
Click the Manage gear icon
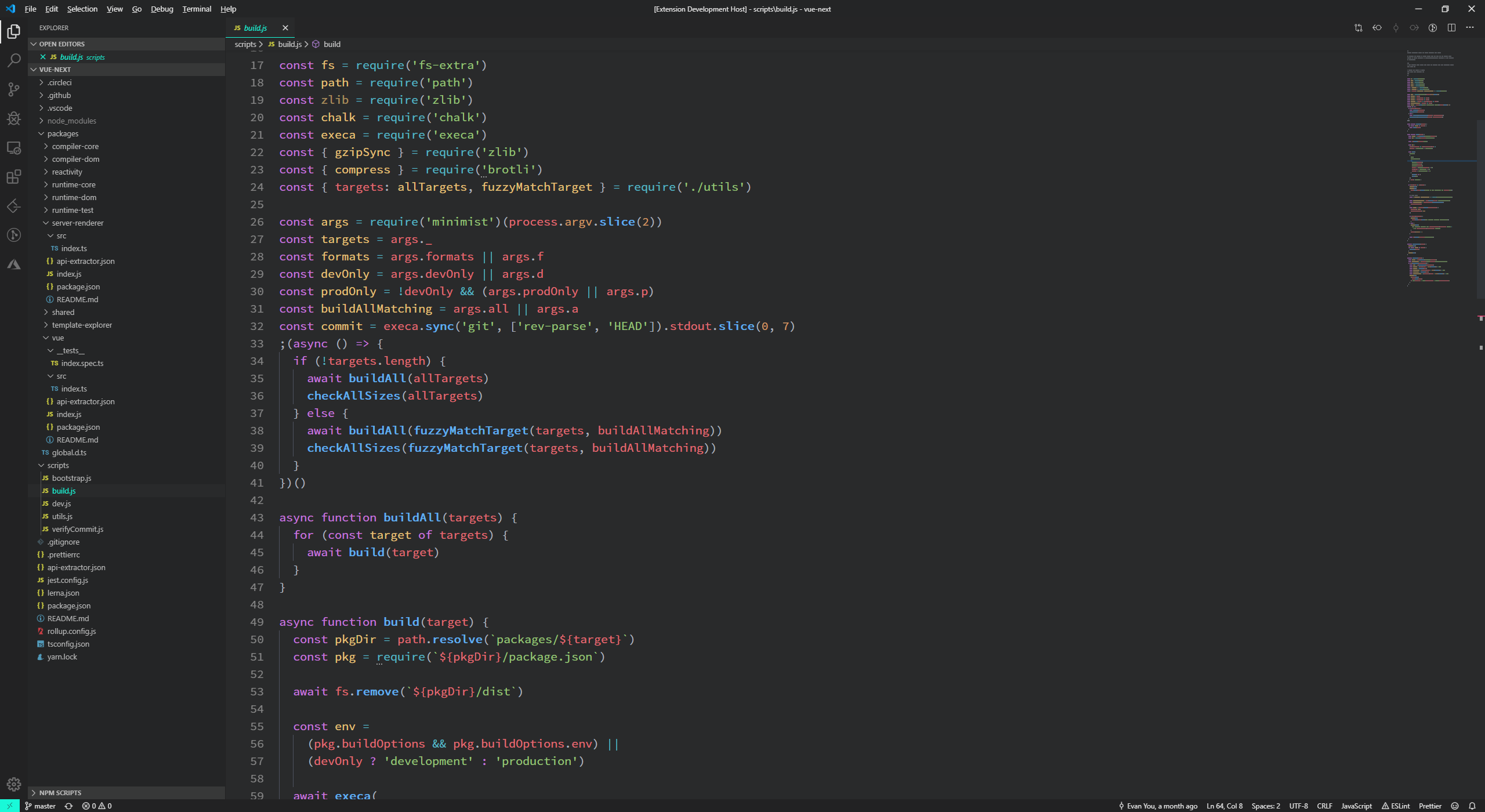14,784
